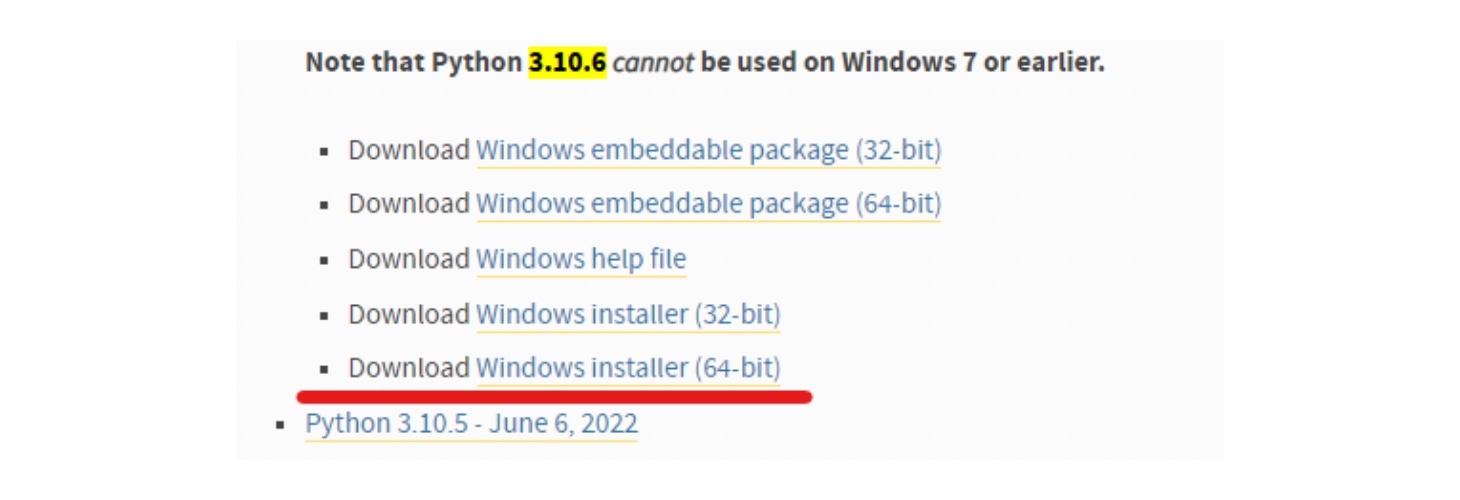The height and width of the screenshot is (500, 1460).
Task: Click the word "Download" before the installer (32-bit) link
Action: coord(409,314)
